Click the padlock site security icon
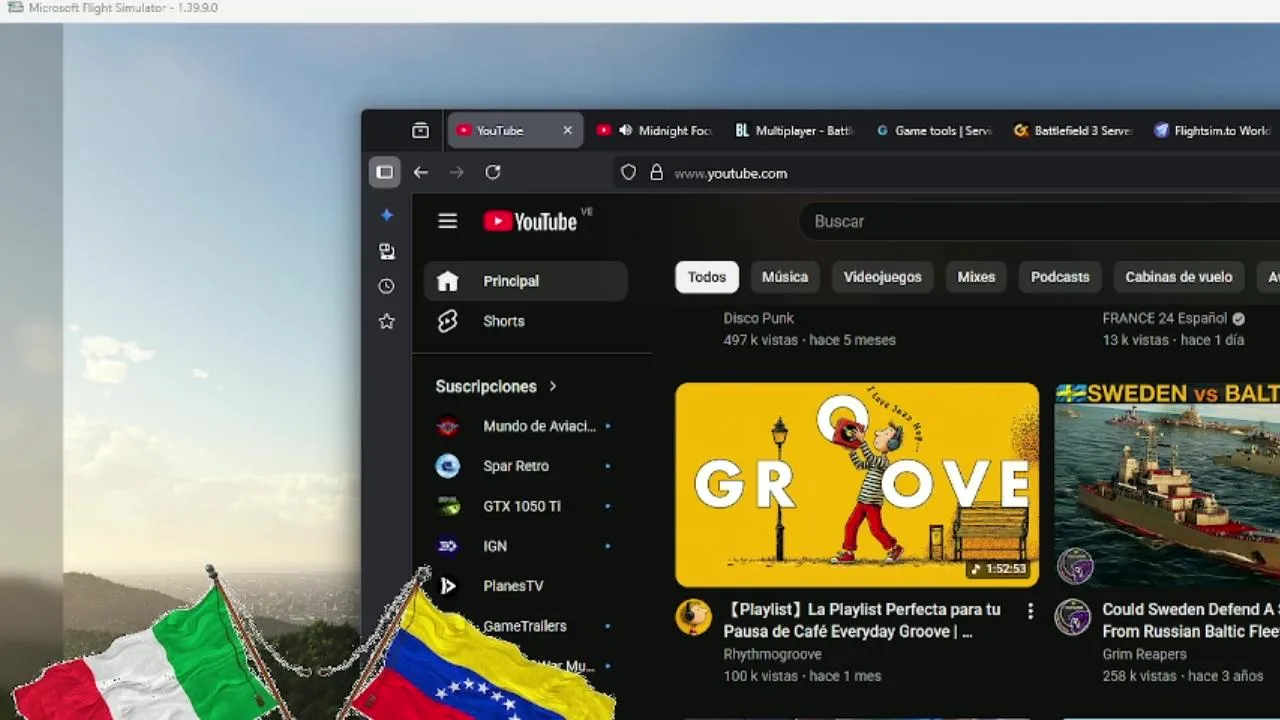1280x720 pixels. click(x=656, y=173)
